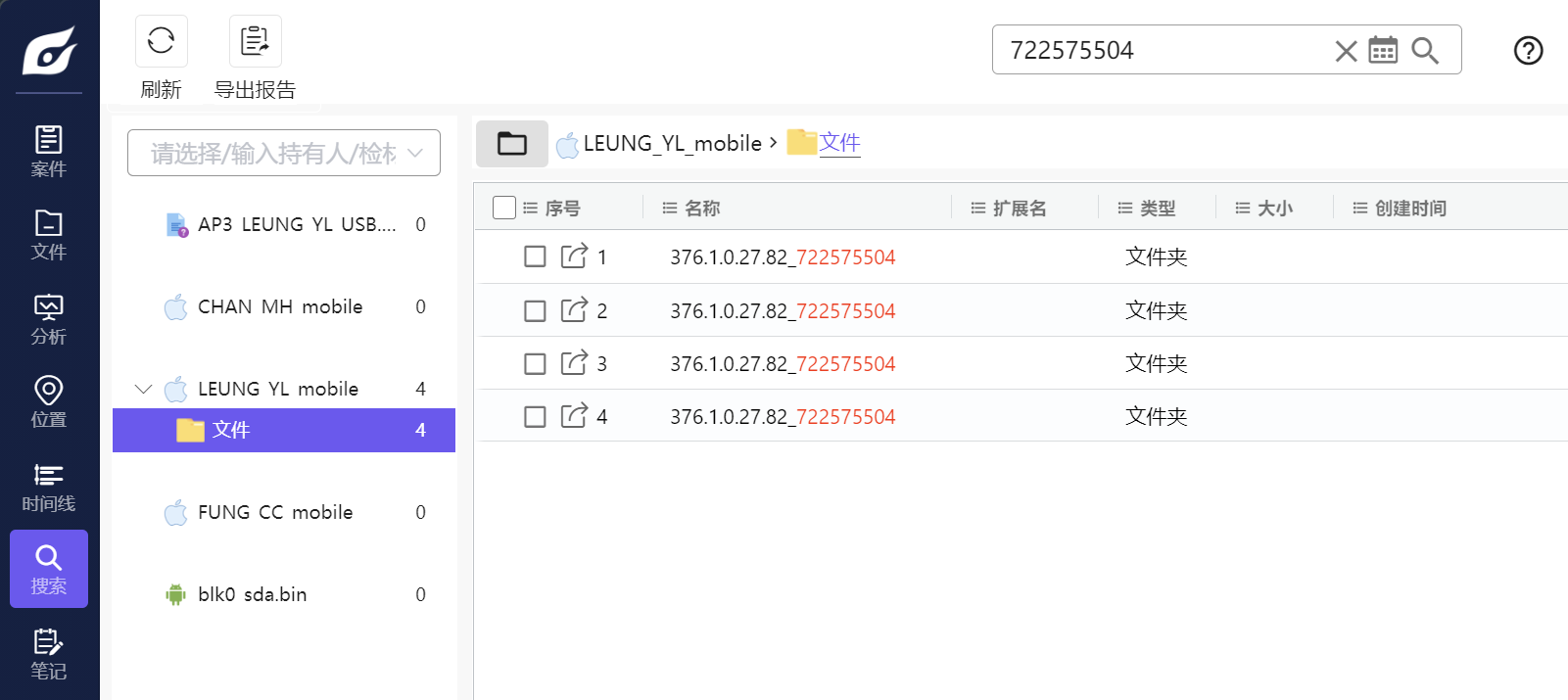This screenshot has height=700, width=1568.
Task: Open the 分析 analysis sidebar tab
Action: pos(48,319)
